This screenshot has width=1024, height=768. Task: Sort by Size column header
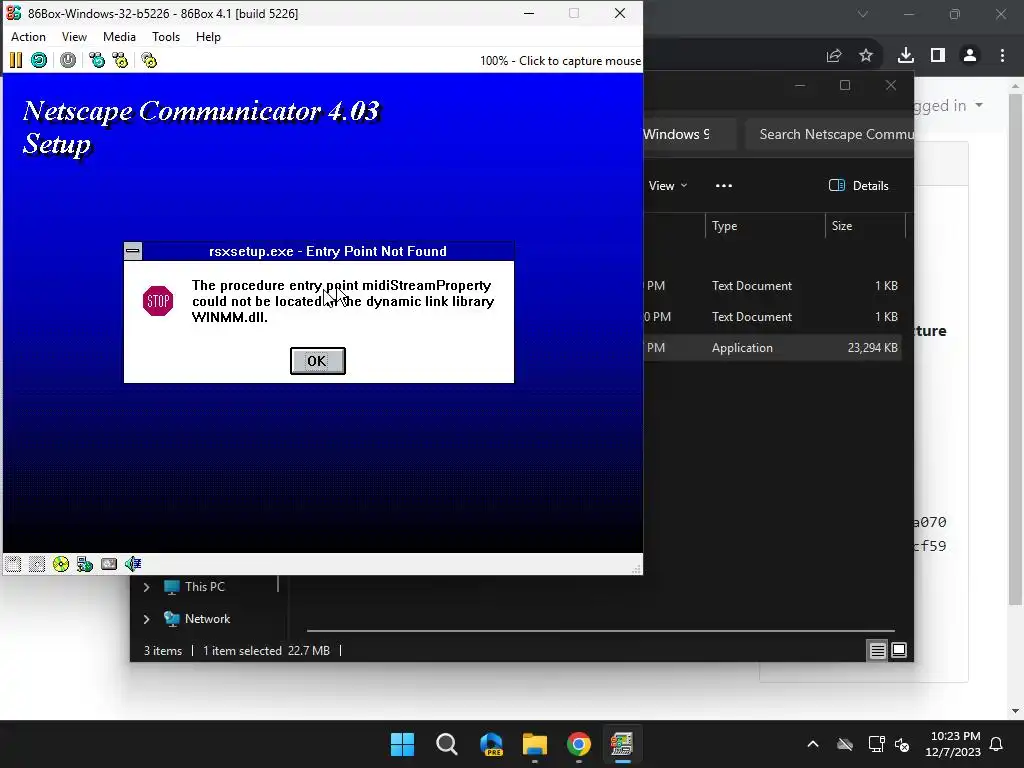865,226
